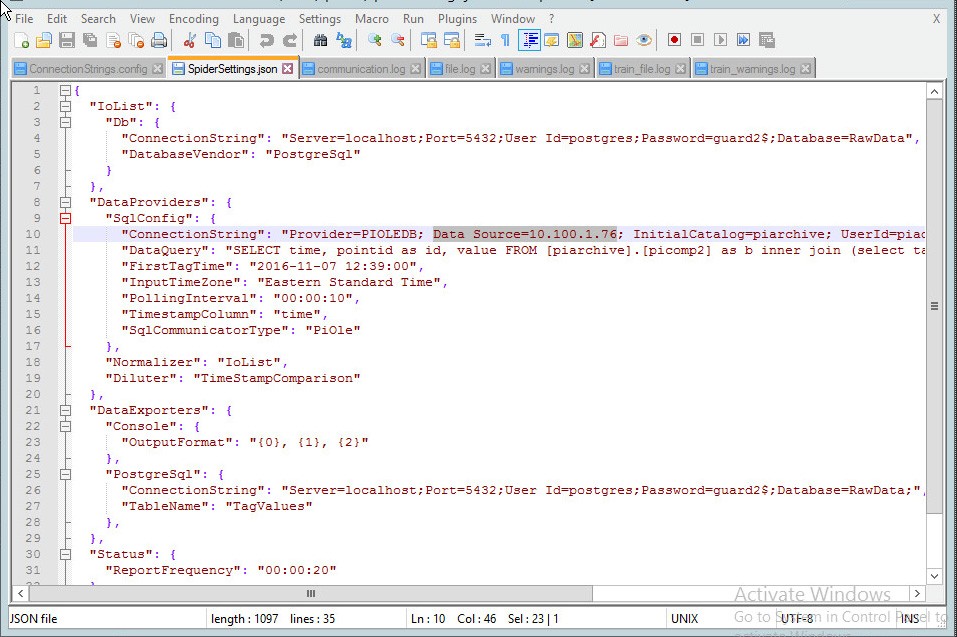Screen dimensions: 957x637
Task: Toggle Show All Characters pilcrow icon
Action: click(505, 40)
